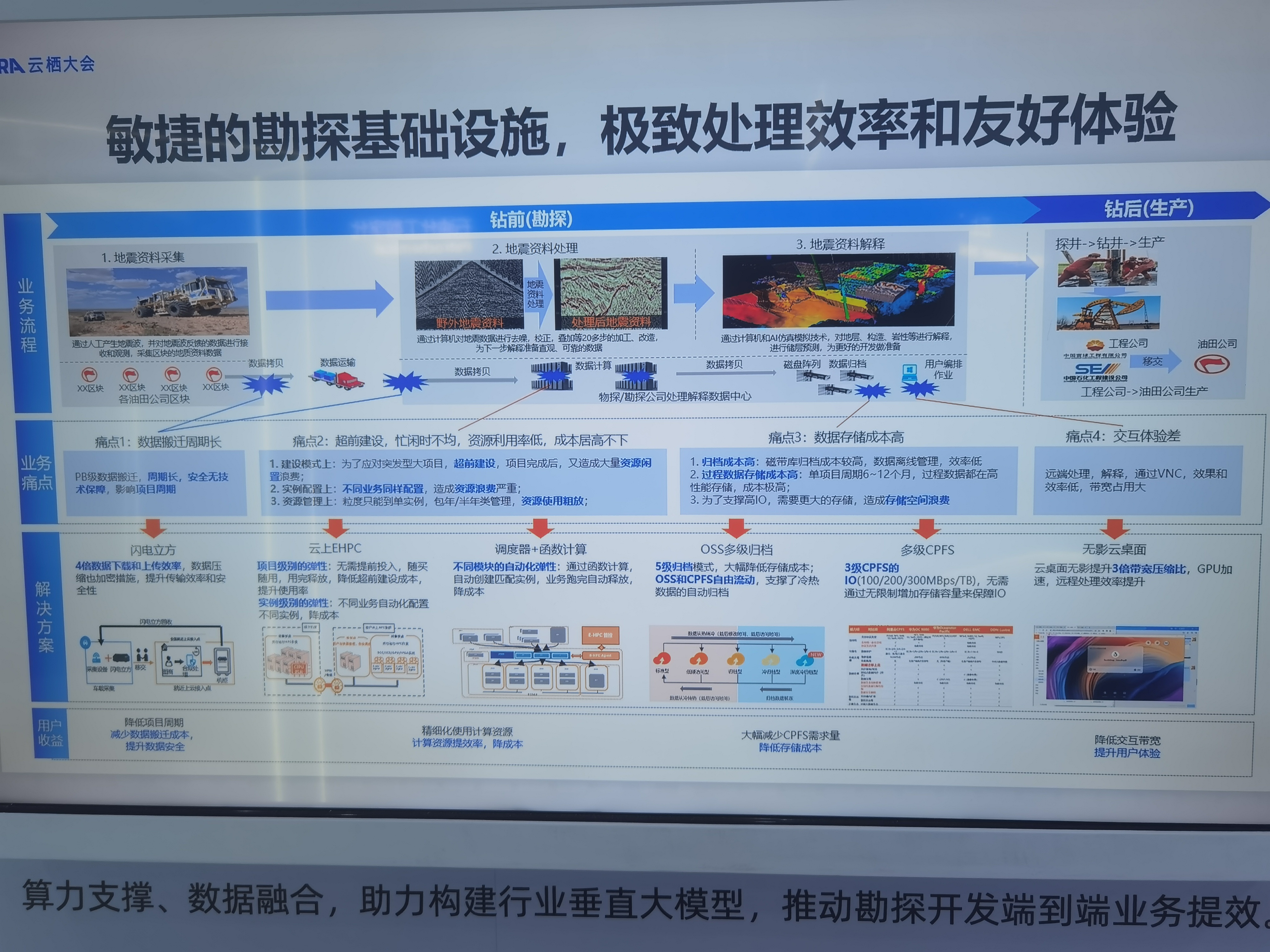
Task: Click 痛点4：交互体验差 heading
Action: coord(1123,436)
